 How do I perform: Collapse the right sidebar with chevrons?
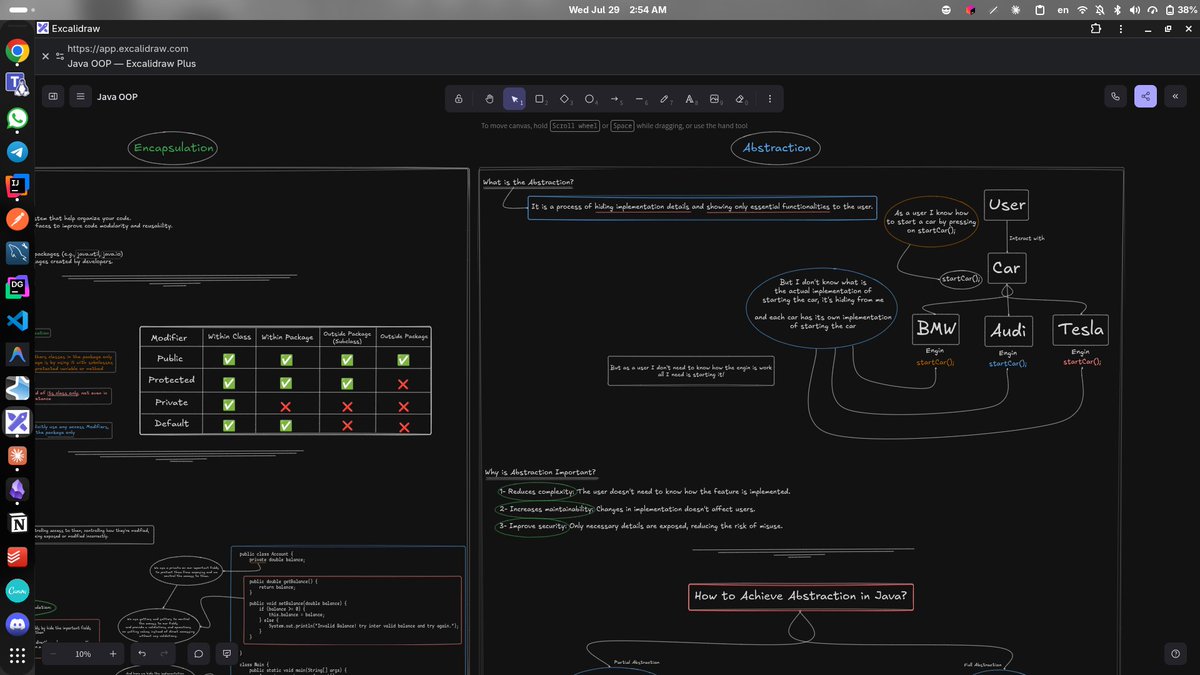click(x=1175, y=97)
